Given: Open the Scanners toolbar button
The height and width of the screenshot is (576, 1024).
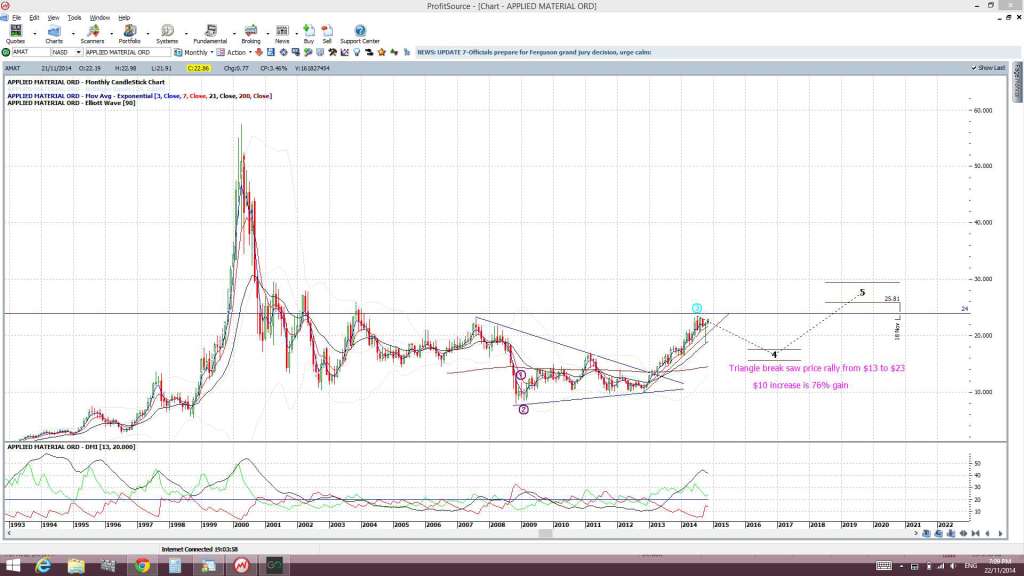Looking at the screenshot, I should click(92, 34).
